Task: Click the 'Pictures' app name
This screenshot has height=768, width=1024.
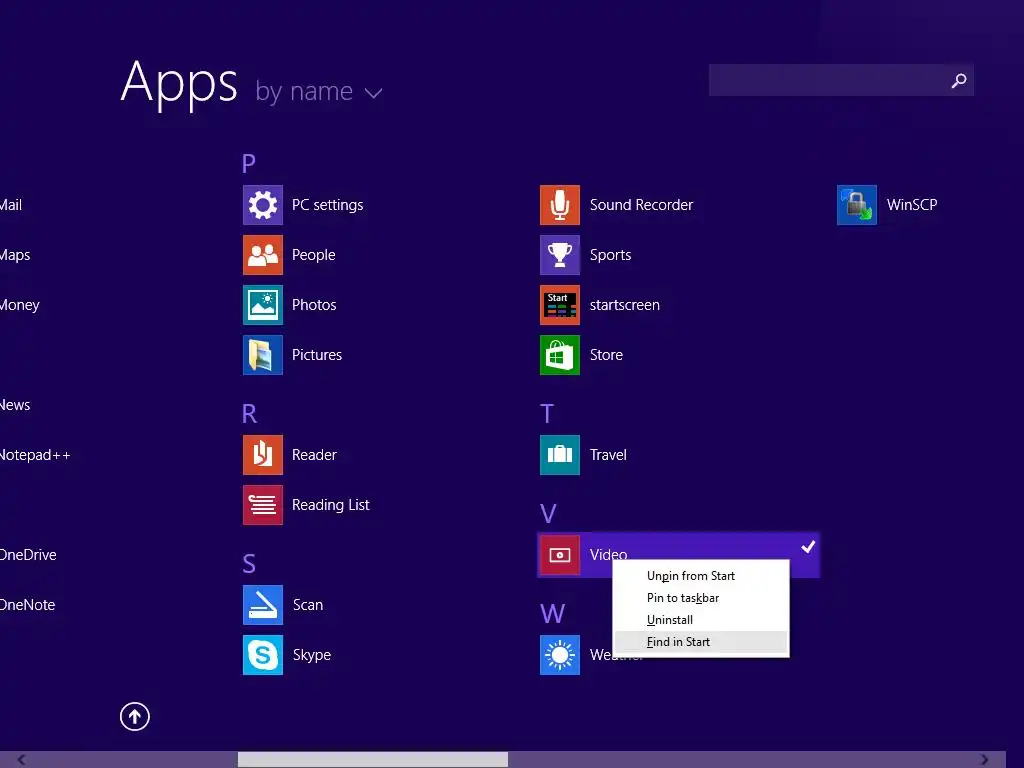Action: coord(317,355)
